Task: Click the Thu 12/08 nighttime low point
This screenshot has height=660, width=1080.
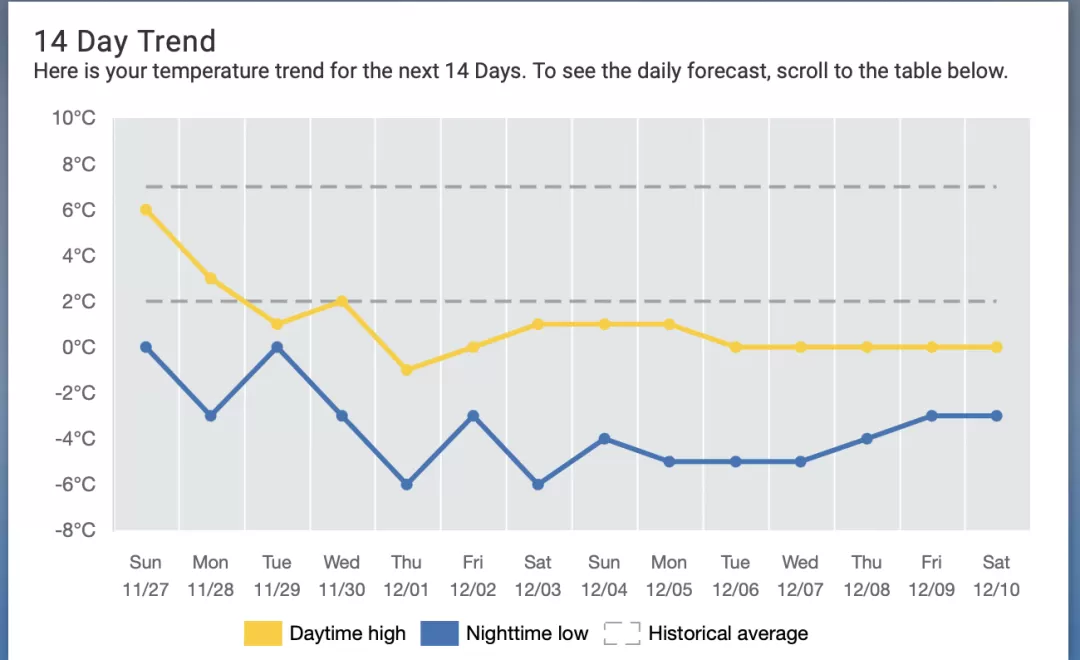Action: pyautogui.click(x=866, y=439)
